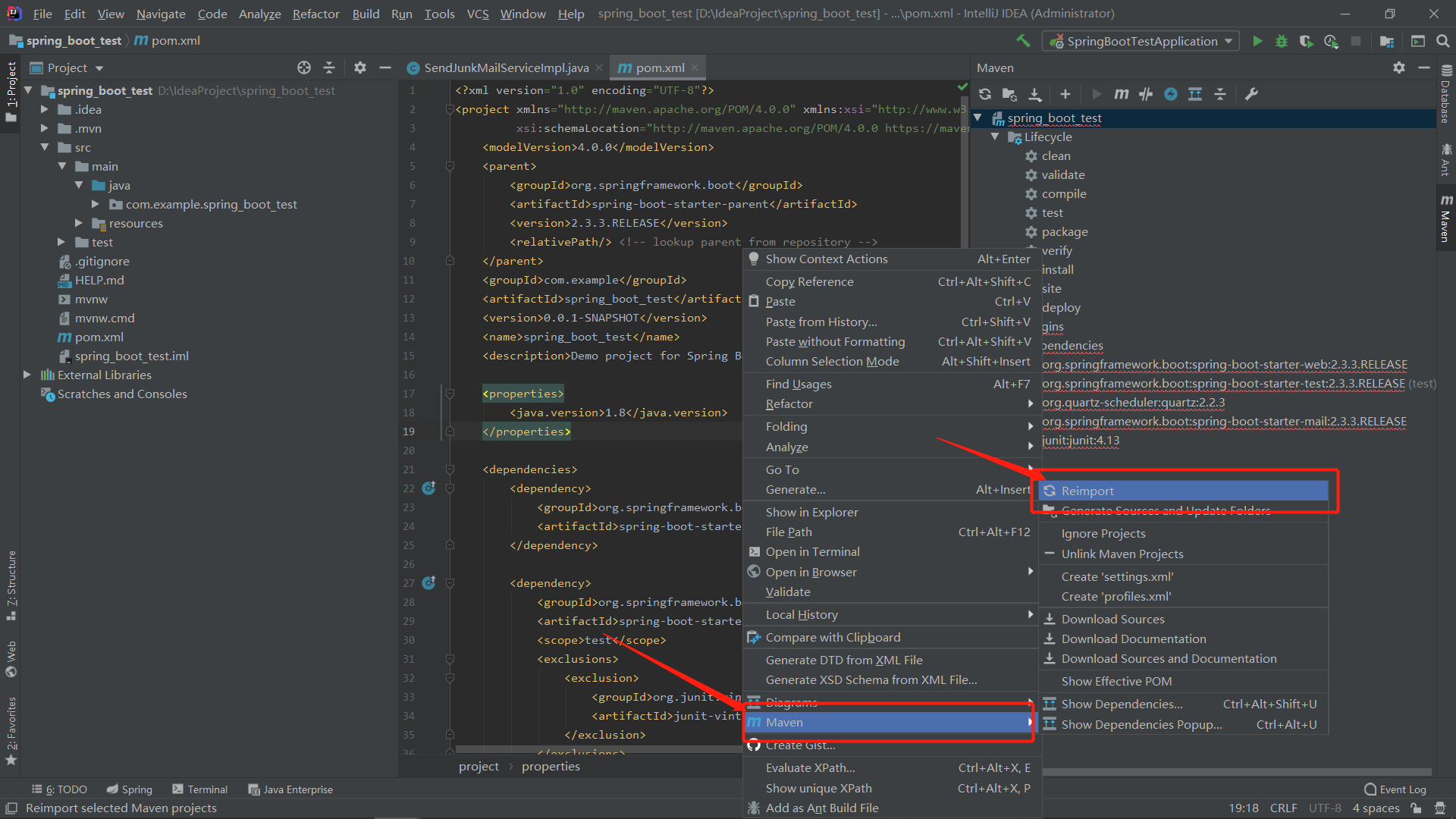Toggle Skip Tests mode lightning icon
Screen dimensions: 1456x819
coord(1171,94)
